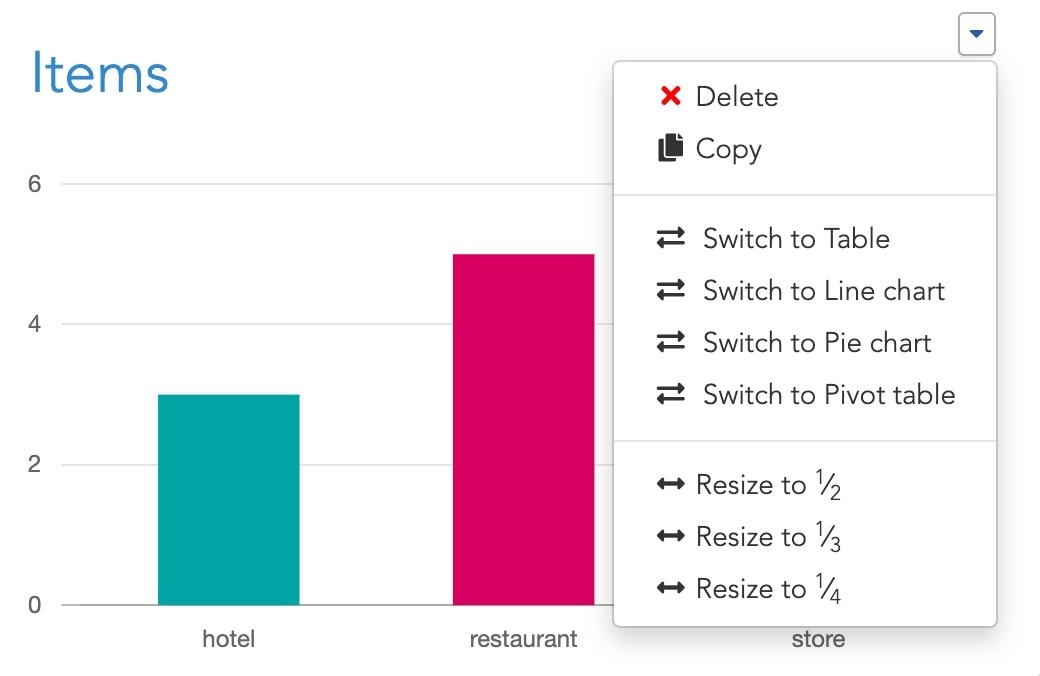This screenshot has width=1040, height=676.
Task: Click the Items chart title
Action: [100, 73]
